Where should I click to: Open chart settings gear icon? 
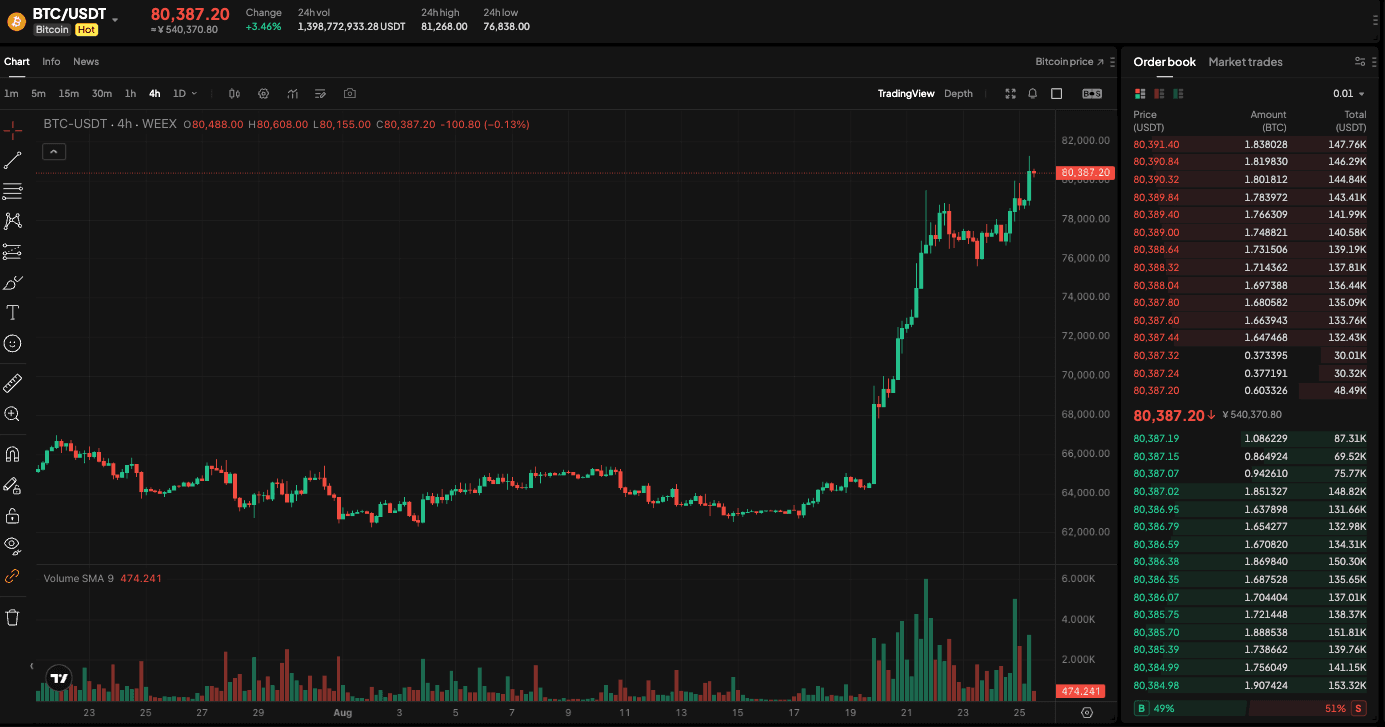(264, 94)
